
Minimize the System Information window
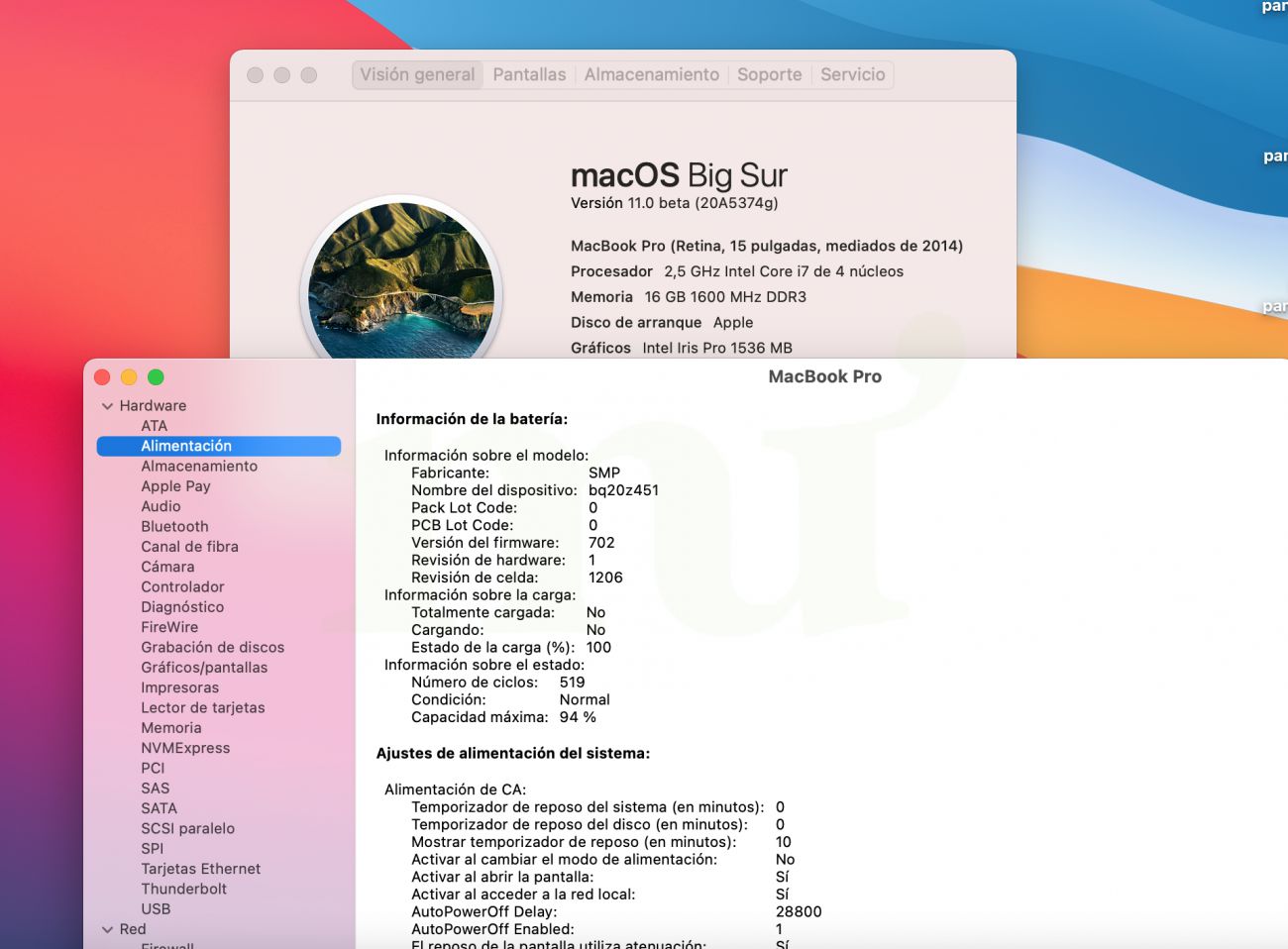tap(129, 377)
